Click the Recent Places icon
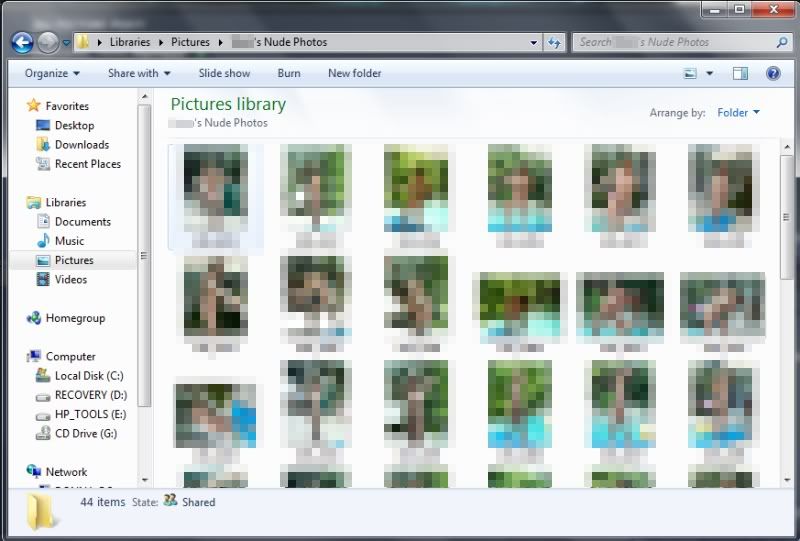Viewport: 800px width, 541px height. click(x=43, y=164)
